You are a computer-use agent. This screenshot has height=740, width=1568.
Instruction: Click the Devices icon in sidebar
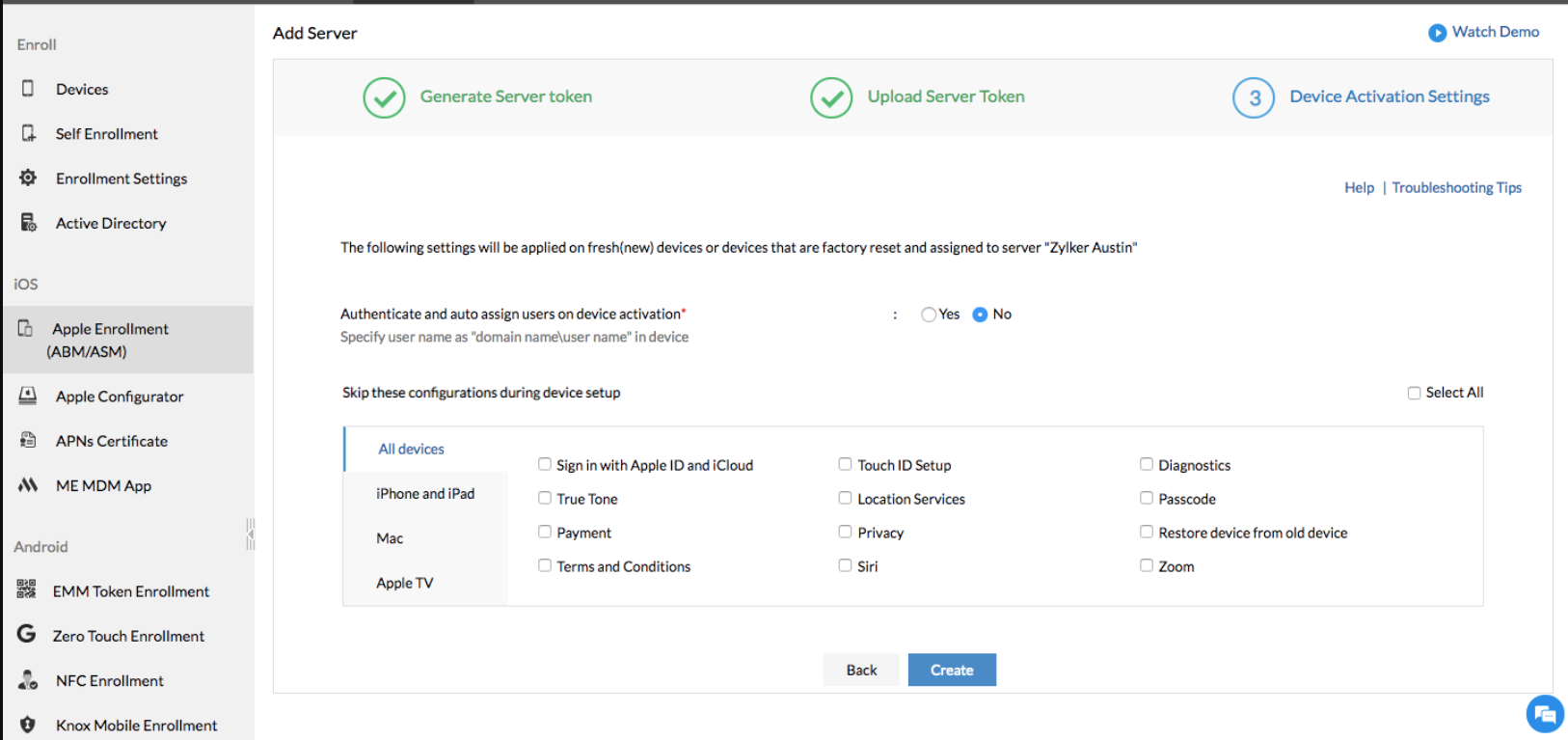[x=28, y=89]
